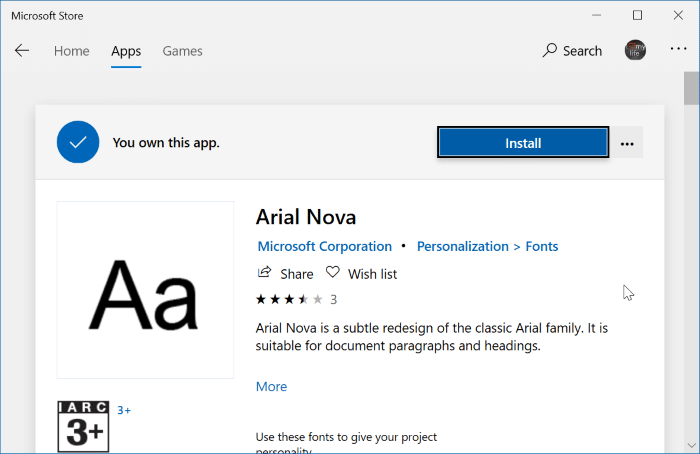Open the user account avatar

coord(635,50)
